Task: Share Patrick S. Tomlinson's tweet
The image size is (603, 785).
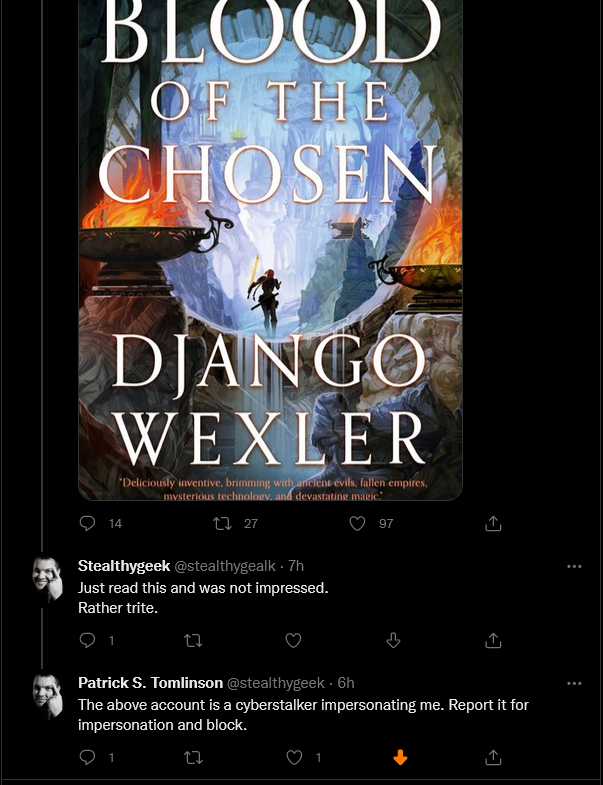Action: pos(493,757)
